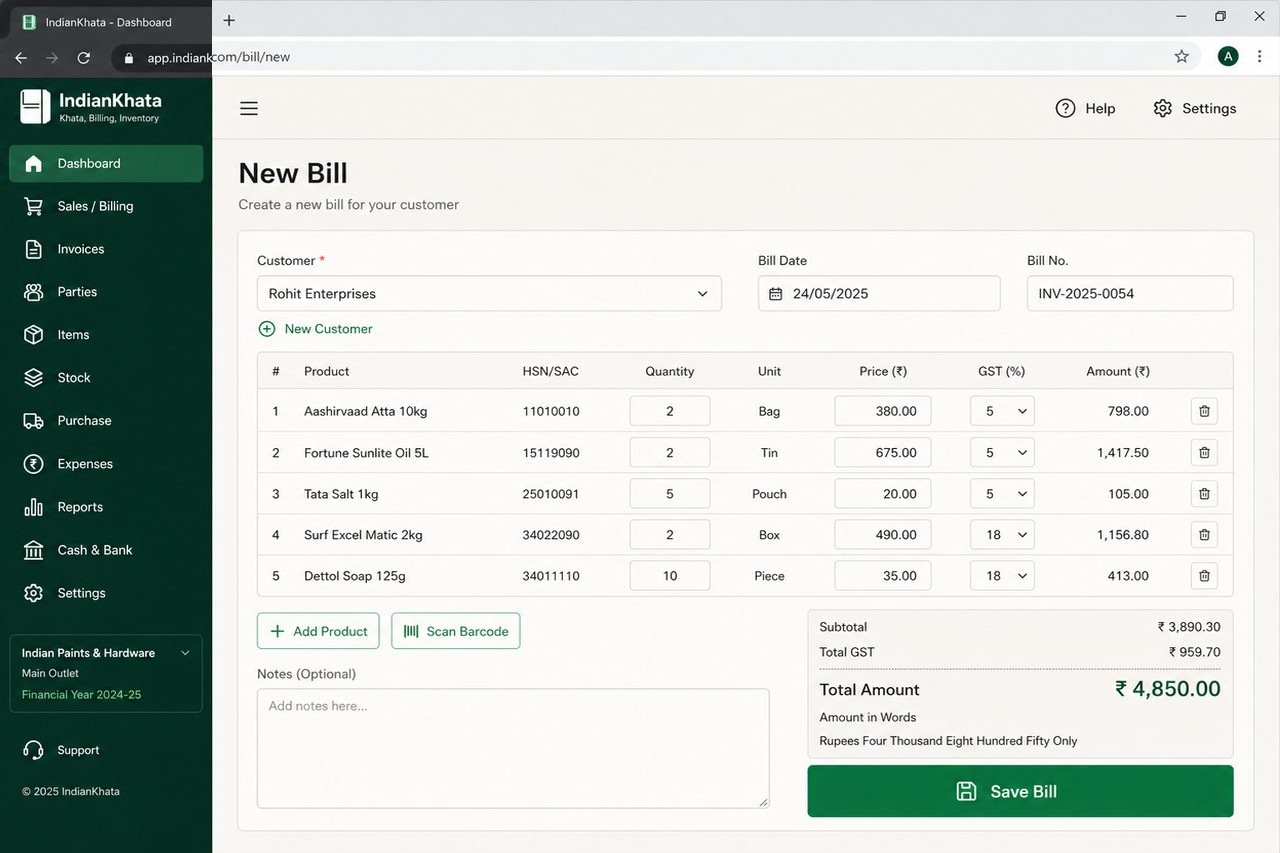This screenshot has width=1280, height=853.
Task: Click the Scan Barcode button
Action: tap(456, 631)
